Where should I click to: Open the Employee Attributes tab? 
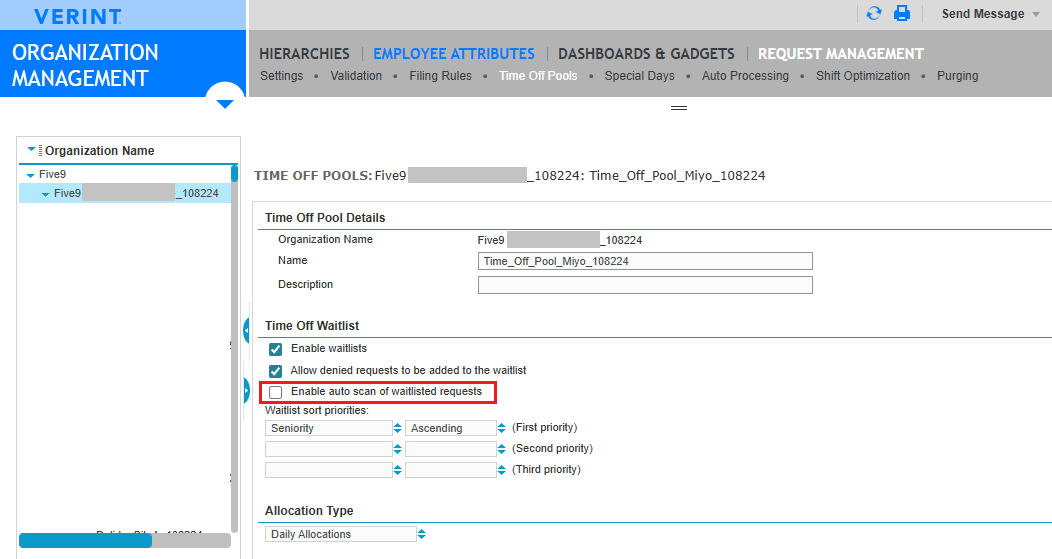pos(454,54)
